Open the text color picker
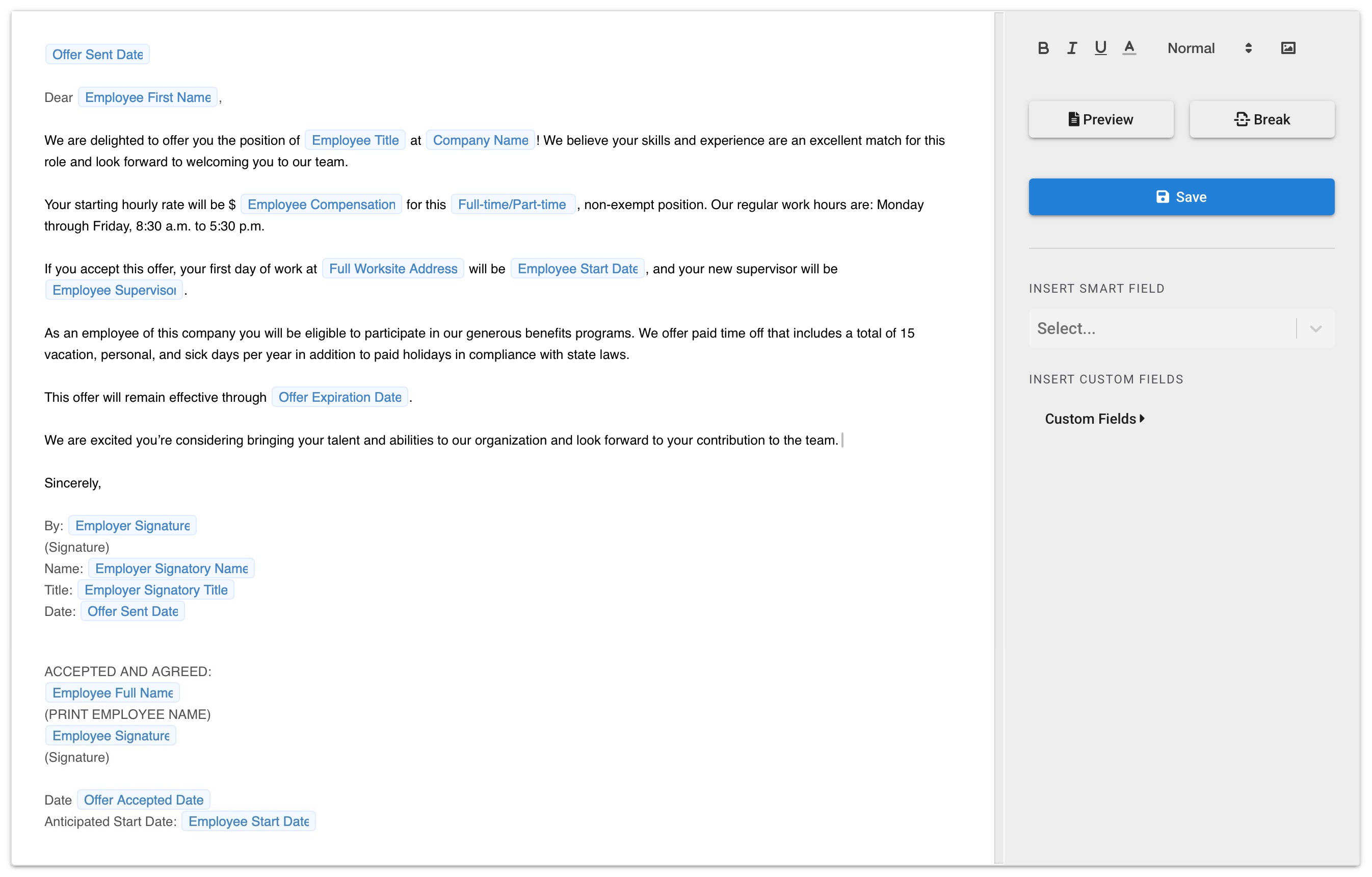 1129,48
